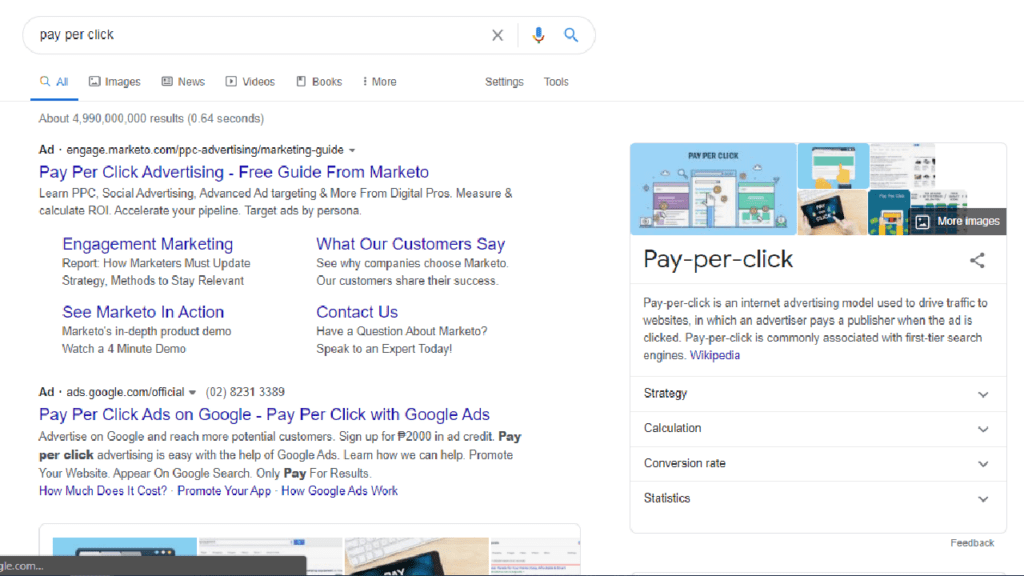Click the Engagement Marketing sitelink
1024x576 pixels.
(147, 243)
